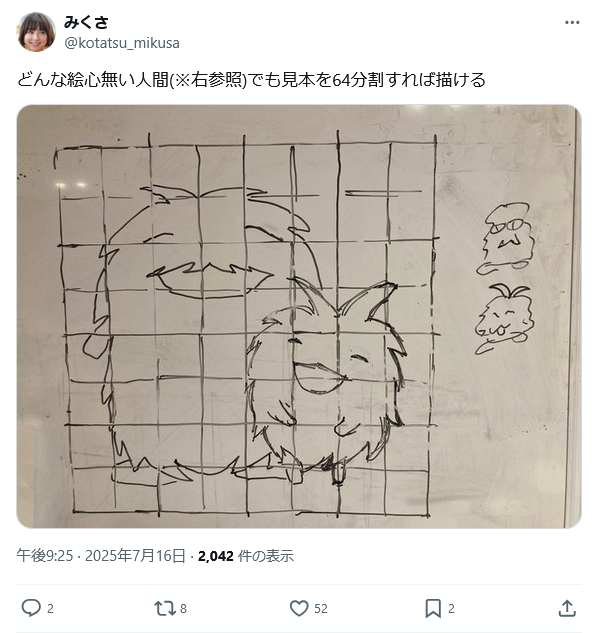Viewport: 598px width, 633px height.
Task: Click the repost count 8
Action: coord(183,608)
